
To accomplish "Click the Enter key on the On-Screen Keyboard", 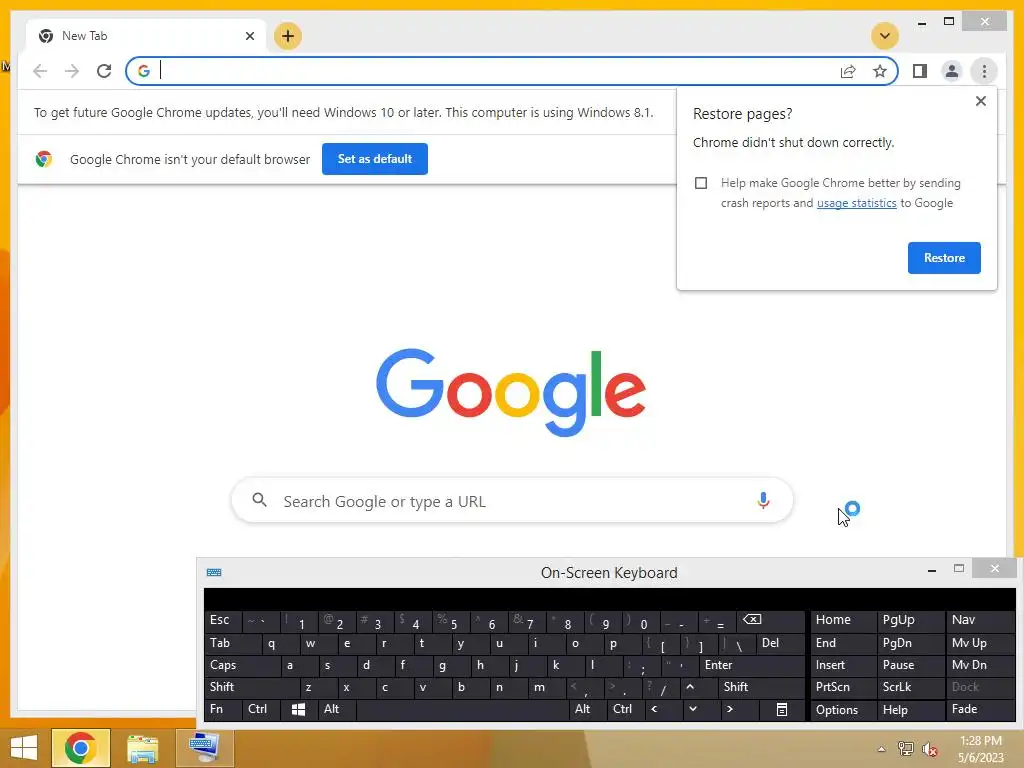I will click(752, 665).
